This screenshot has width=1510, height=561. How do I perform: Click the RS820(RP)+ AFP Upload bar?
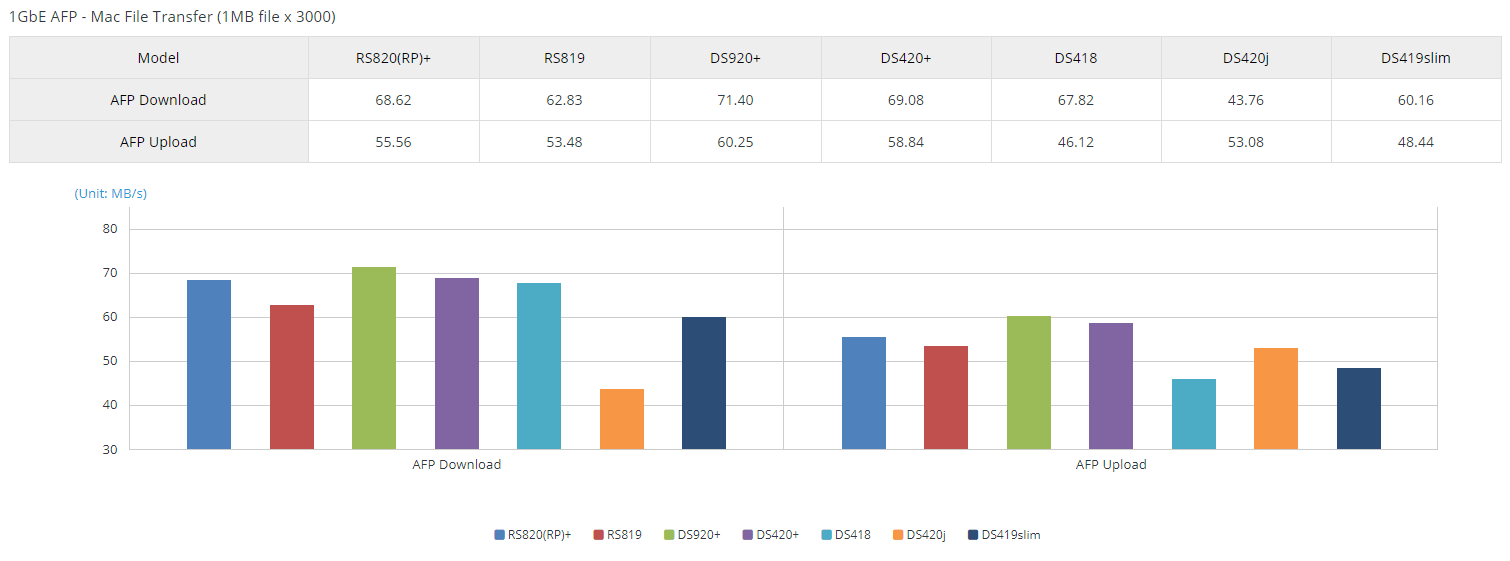tap(864, 393)
